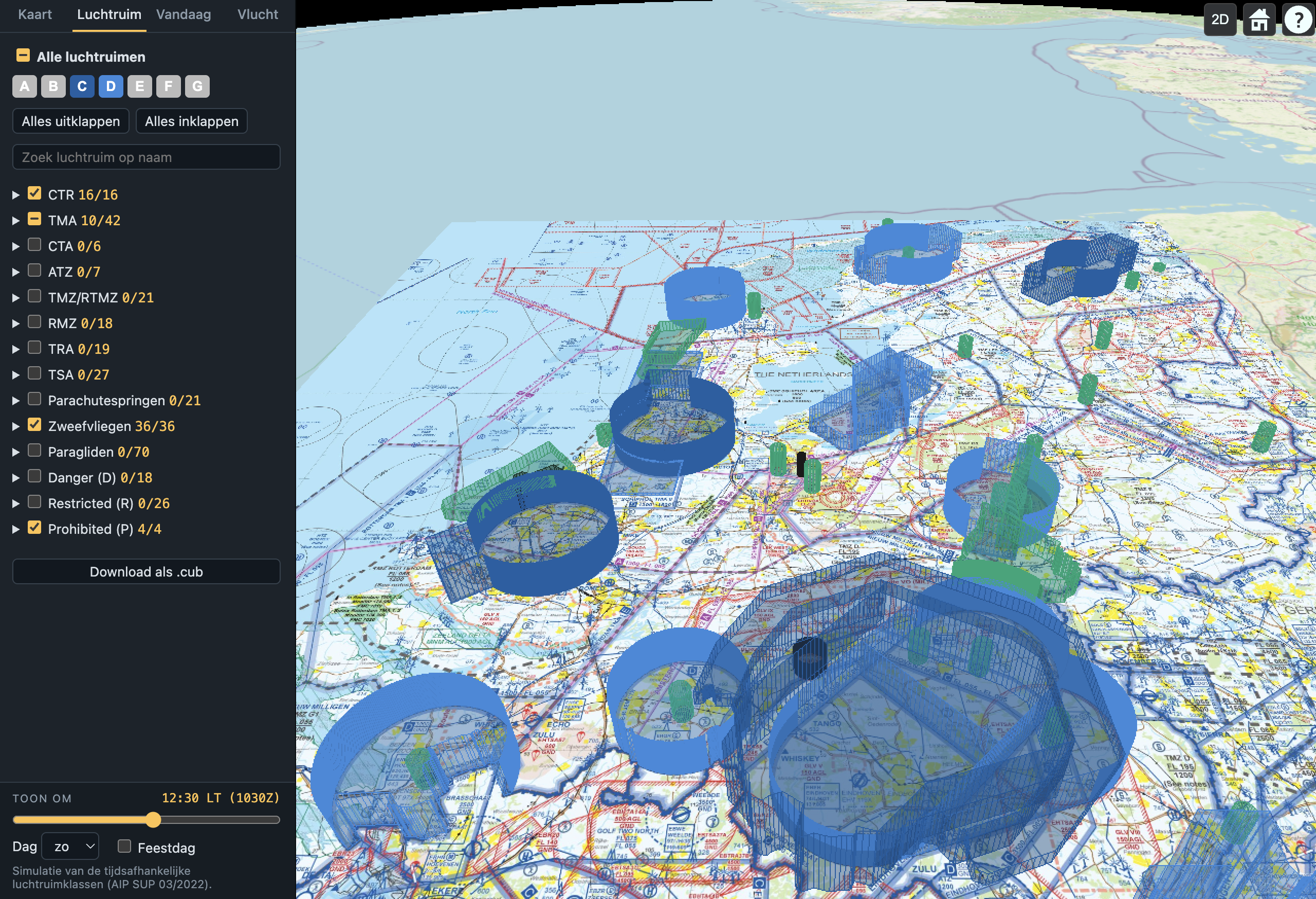
Task: Click the Restricted (R) 0/26 label
Action: [x=108, y=504]
